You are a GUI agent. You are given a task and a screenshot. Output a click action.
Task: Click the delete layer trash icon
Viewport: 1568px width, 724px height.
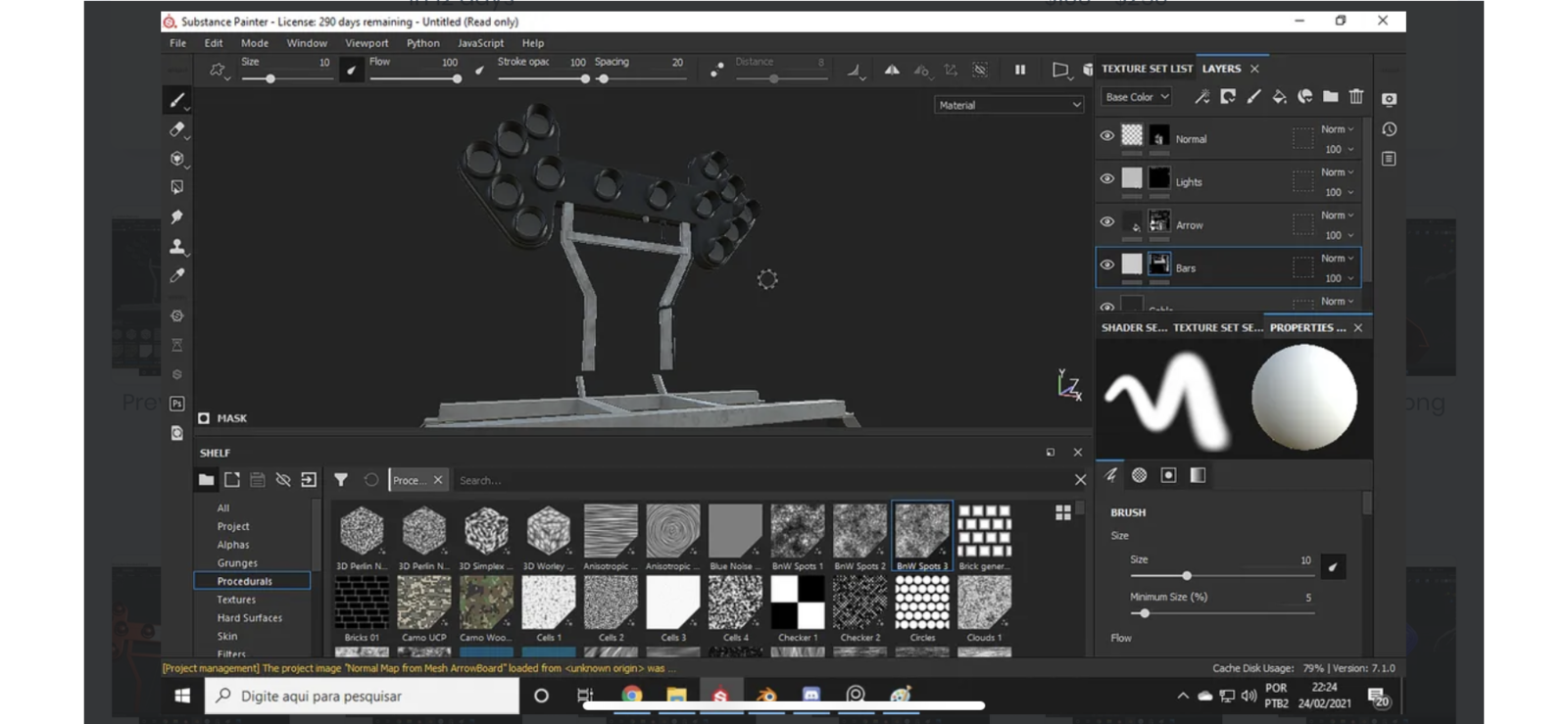point(1356,96)
